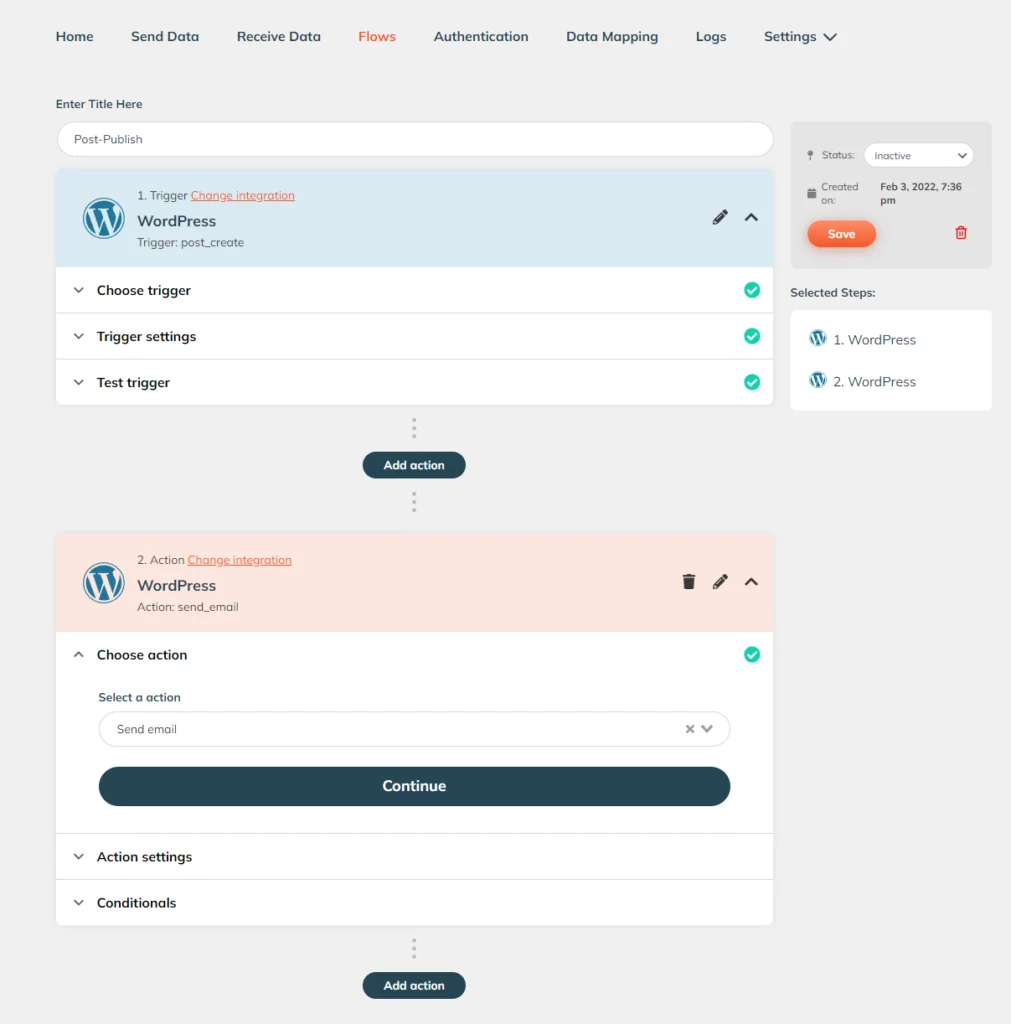Screen dimensions: 1011x1024
Task: Click the WordPress logo in Action header
Action: [x=103, y=583]
